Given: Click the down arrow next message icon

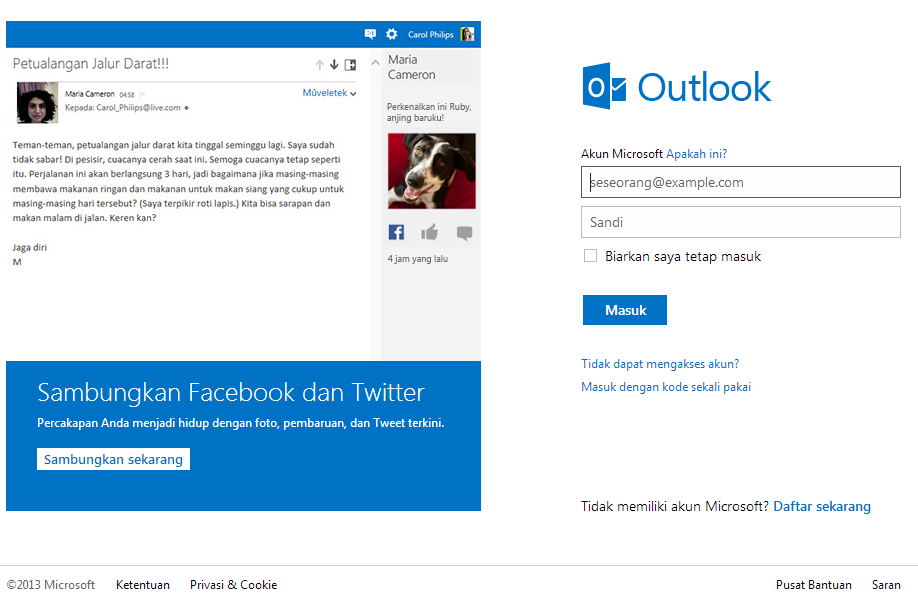Looking at the screenshot, I should coord(334,64).
